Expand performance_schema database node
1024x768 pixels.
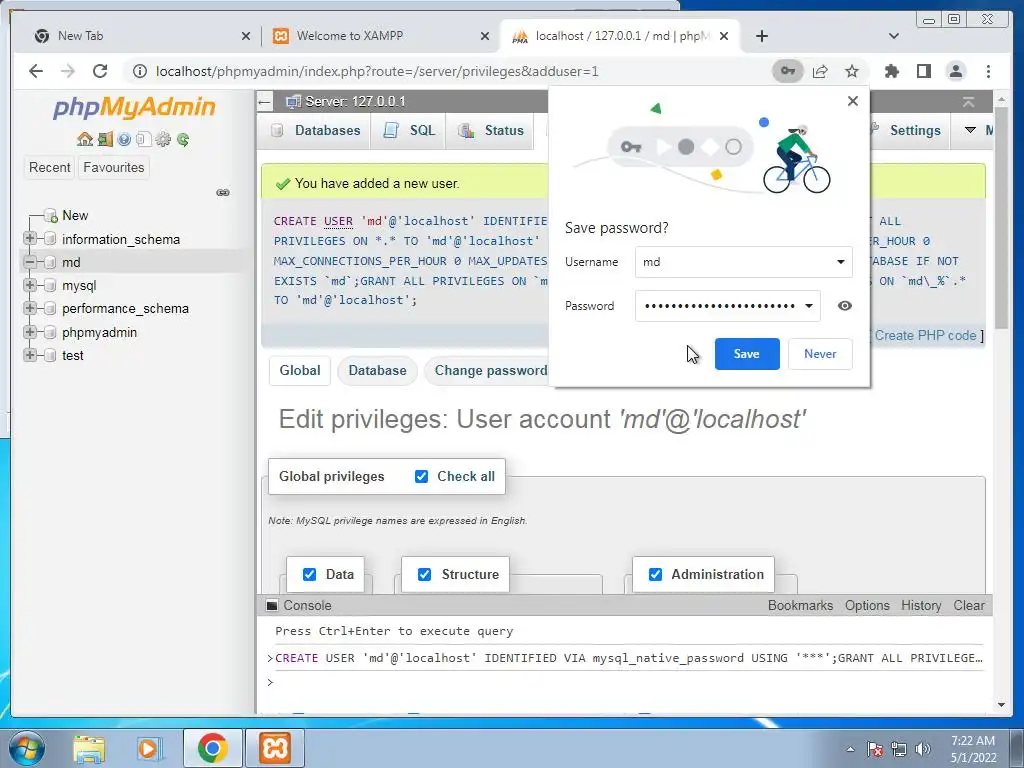tap(29, 308)
